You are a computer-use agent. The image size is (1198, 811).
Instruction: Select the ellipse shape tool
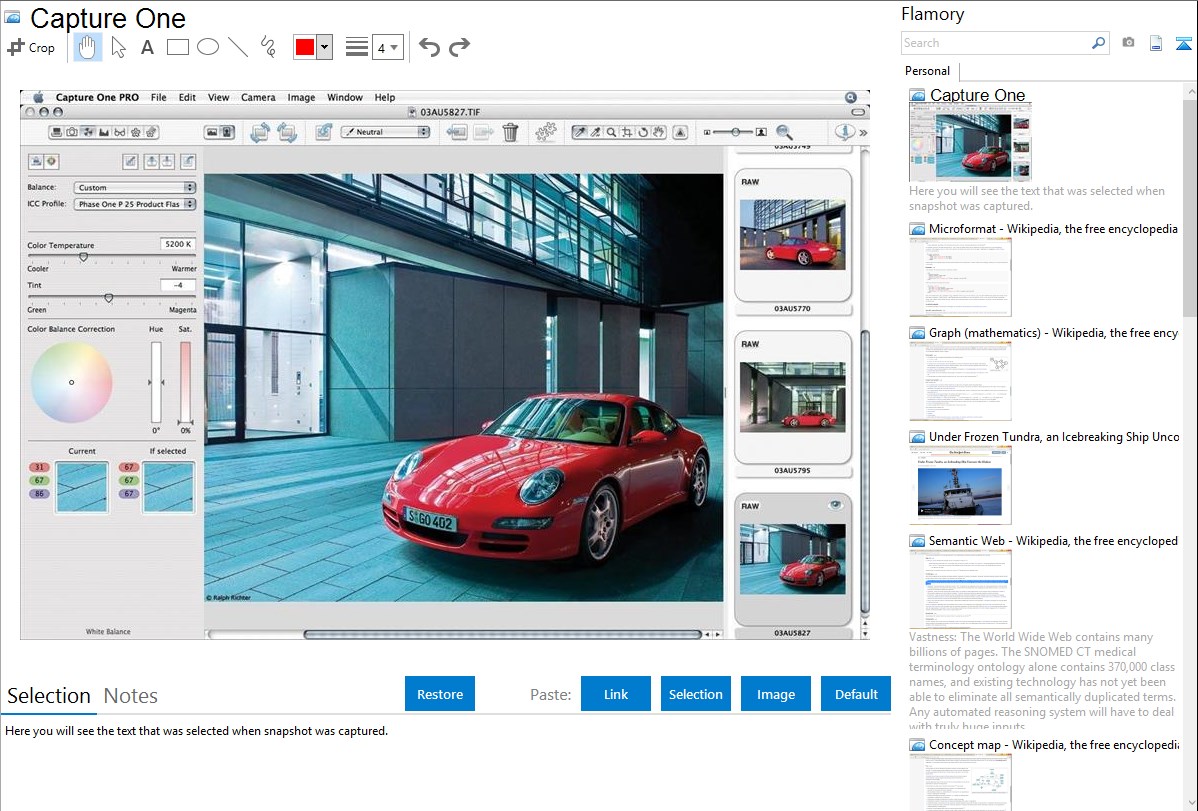click(208, 47)
